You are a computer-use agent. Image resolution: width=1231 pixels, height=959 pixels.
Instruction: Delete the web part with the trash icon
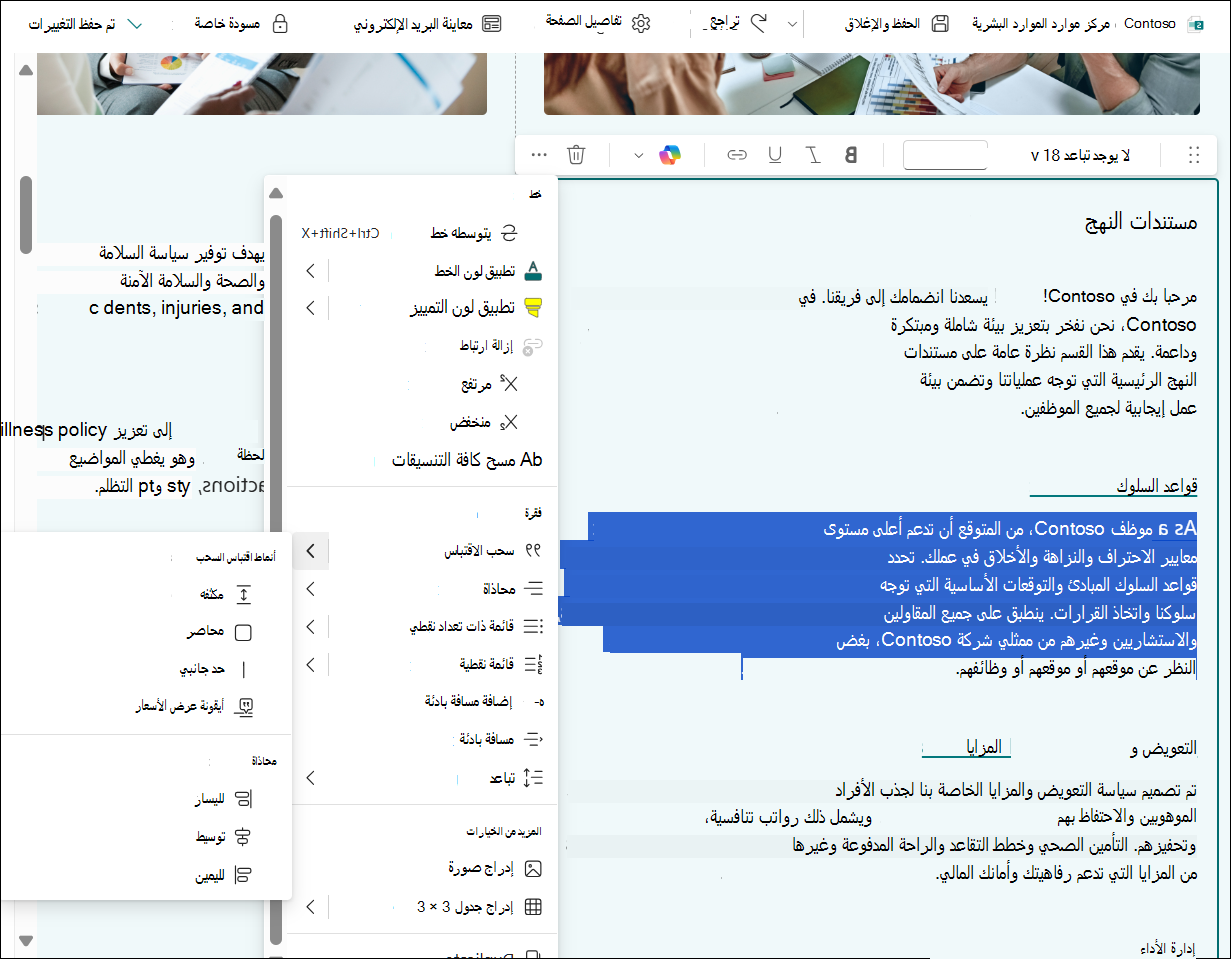pyautogui.click(x=576, y=155)
